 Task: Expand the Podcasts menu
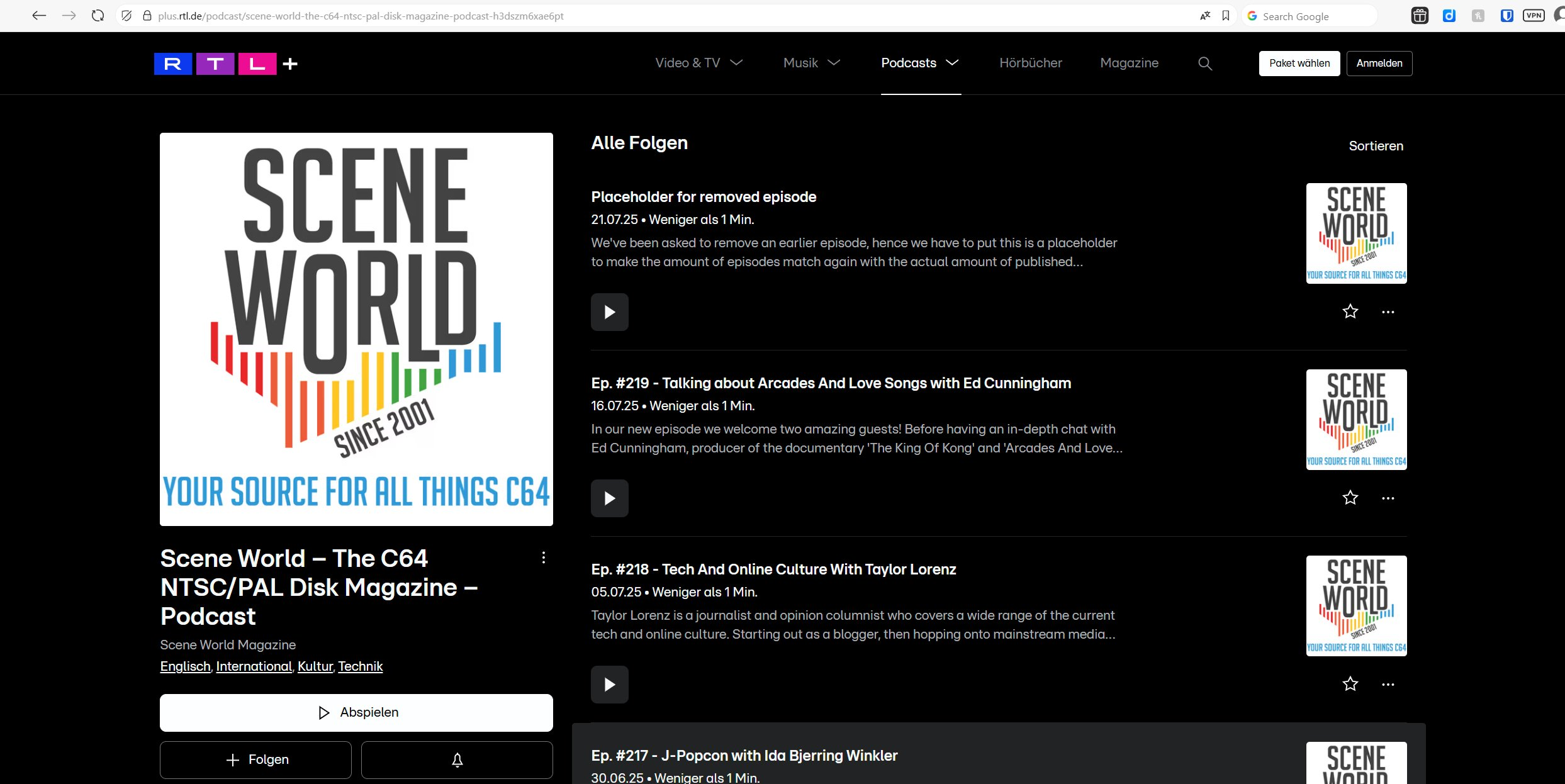click(920, 63)
